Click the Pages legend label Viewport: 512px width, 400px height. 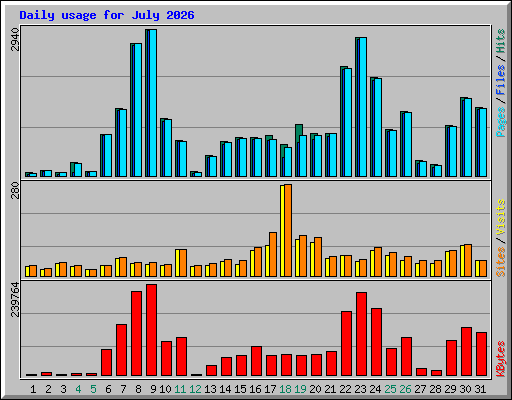pyautogui.click(x=501, y=122)
